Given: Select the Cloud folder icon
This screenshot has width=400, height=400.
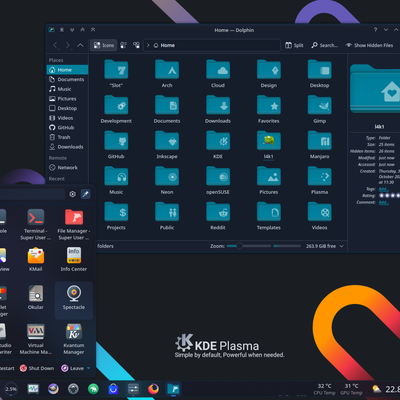Looking at the screenshot, I should [x=218, y=70].
